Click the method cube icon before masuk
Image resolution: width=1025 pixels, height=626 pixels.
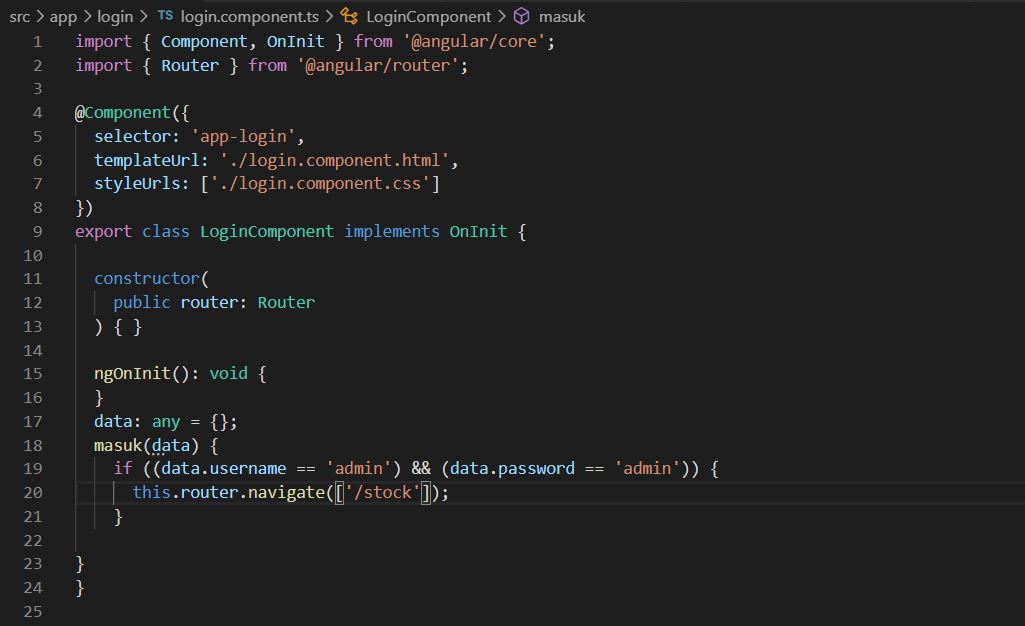522,16
